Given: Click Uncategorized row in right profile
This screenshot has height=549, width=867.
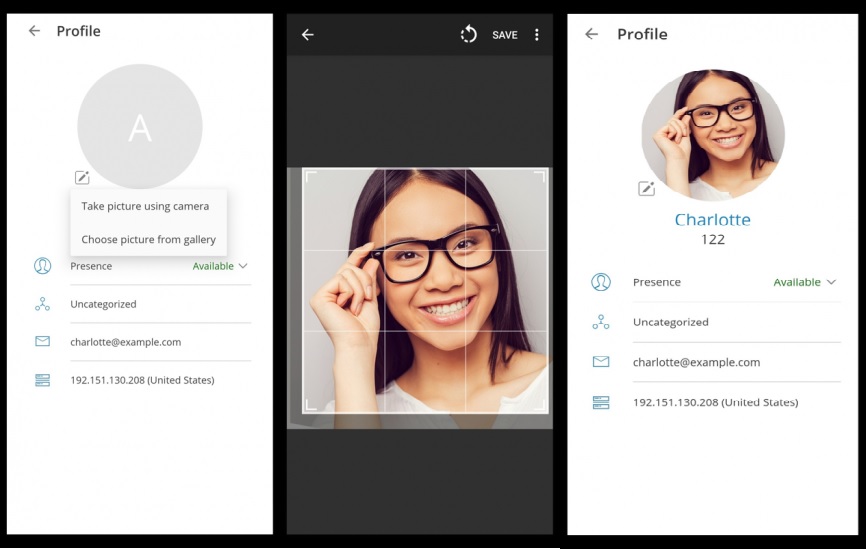Looking at the screenshot, I should [737, 322].
